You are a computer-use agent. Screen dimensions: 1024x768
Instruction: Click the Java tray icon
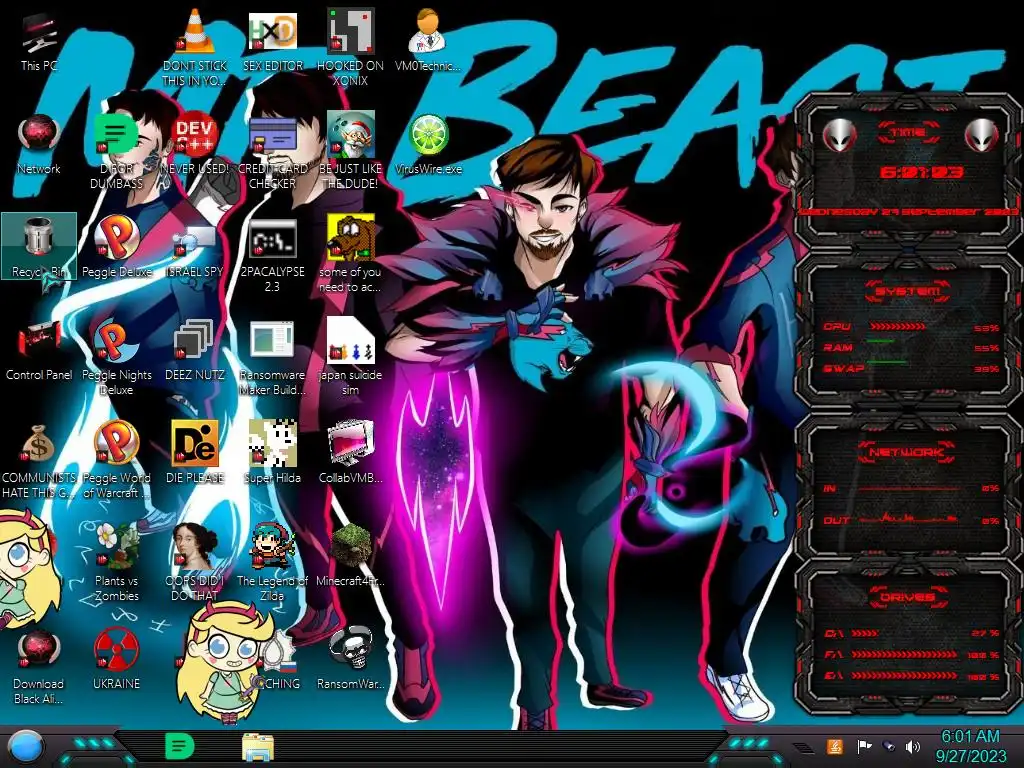click(x=834, y=746)
